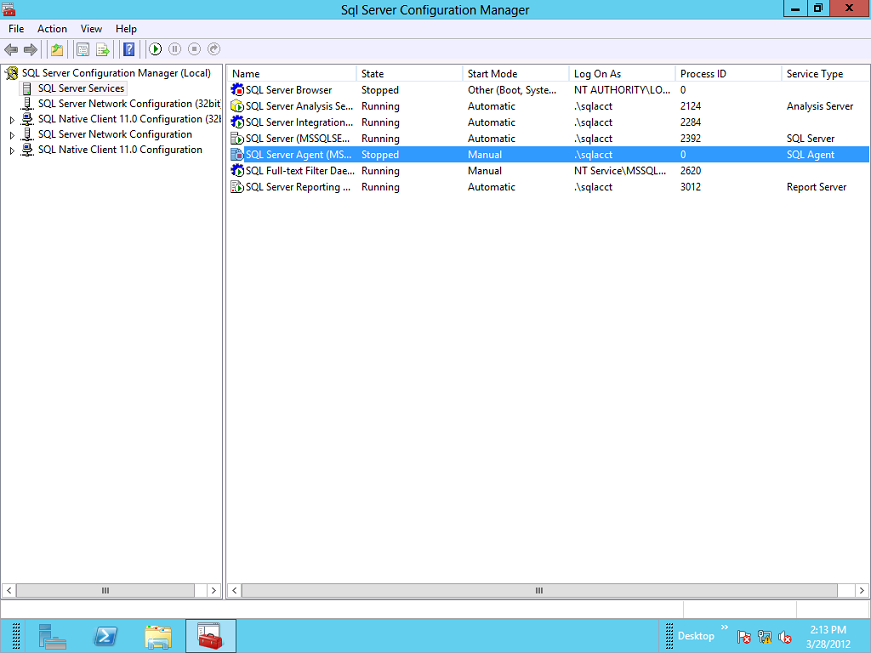Click the services list scroll right arrow

pos(862,590)
